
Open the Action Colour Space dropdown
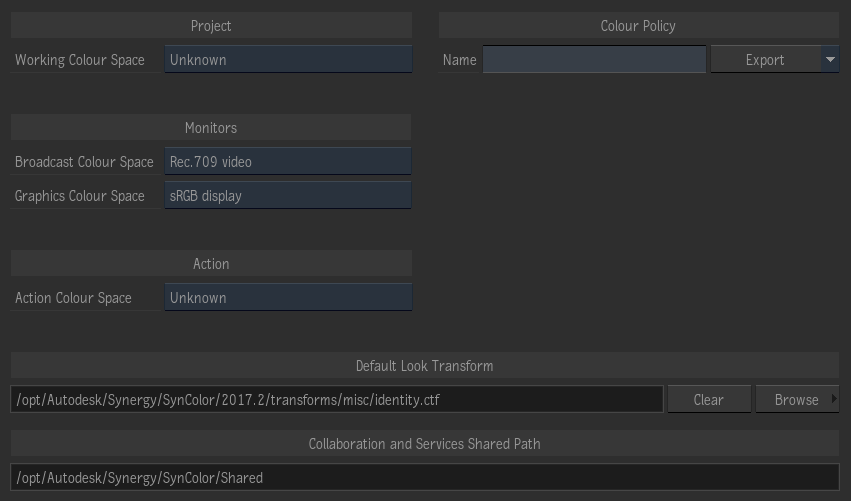tap(288, 298)
